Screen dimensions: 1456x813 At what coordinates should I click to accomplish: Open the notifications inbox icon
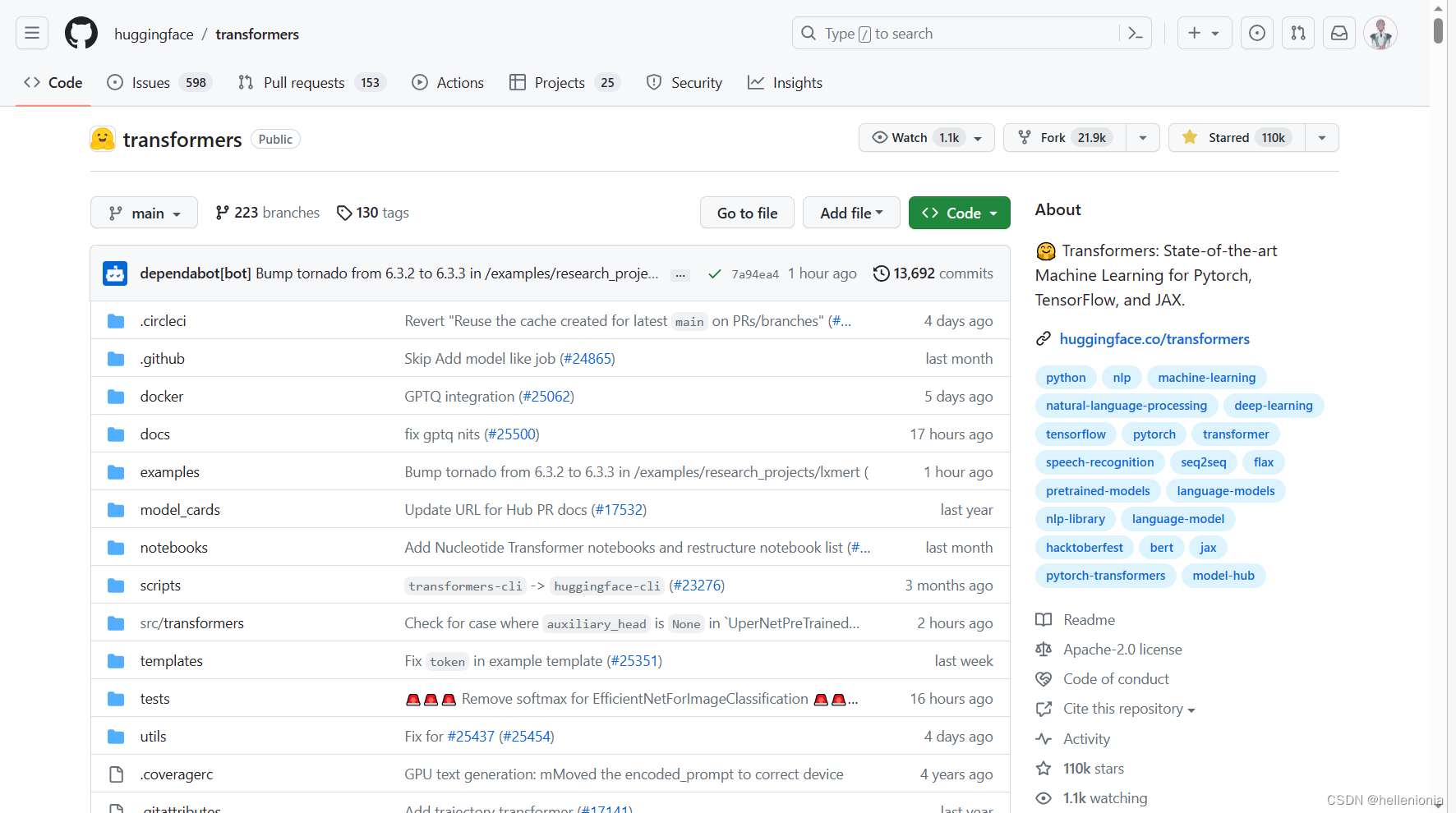[1339, 33]
